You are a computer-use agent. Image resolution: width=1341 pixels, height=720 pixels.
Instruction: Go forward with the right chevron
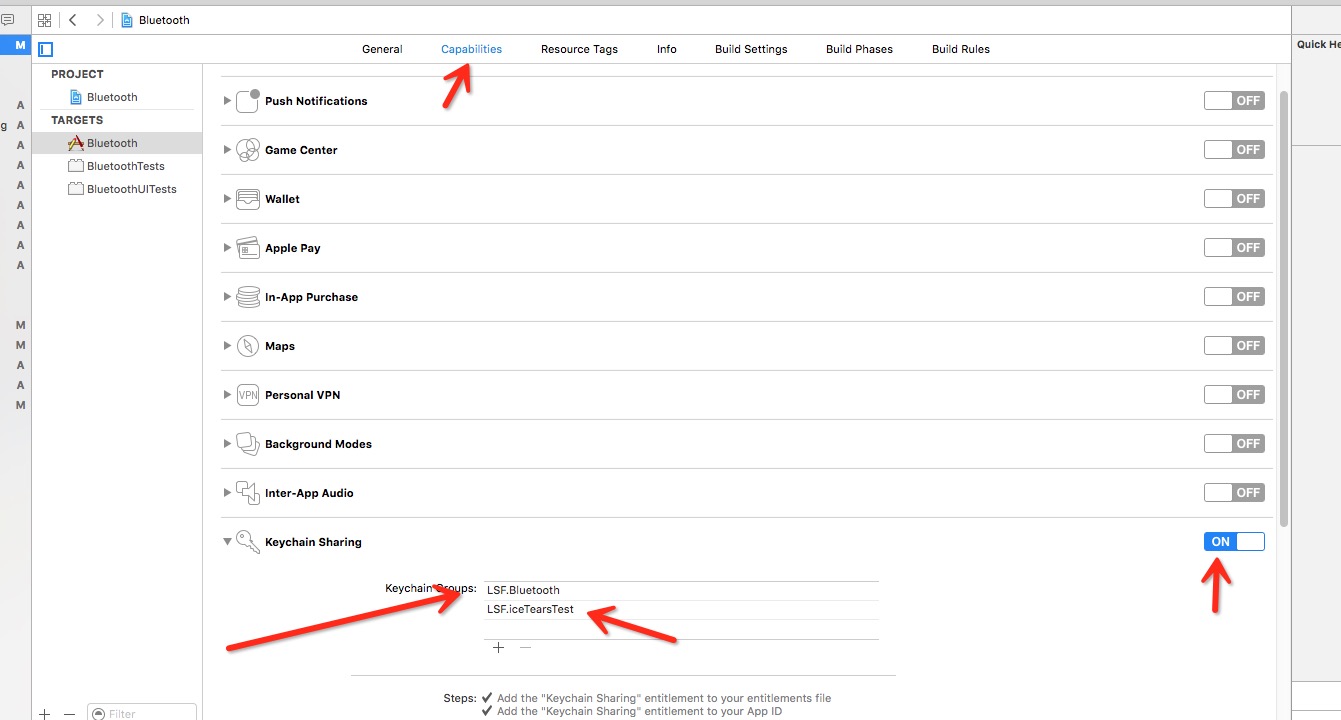point(100,20)
